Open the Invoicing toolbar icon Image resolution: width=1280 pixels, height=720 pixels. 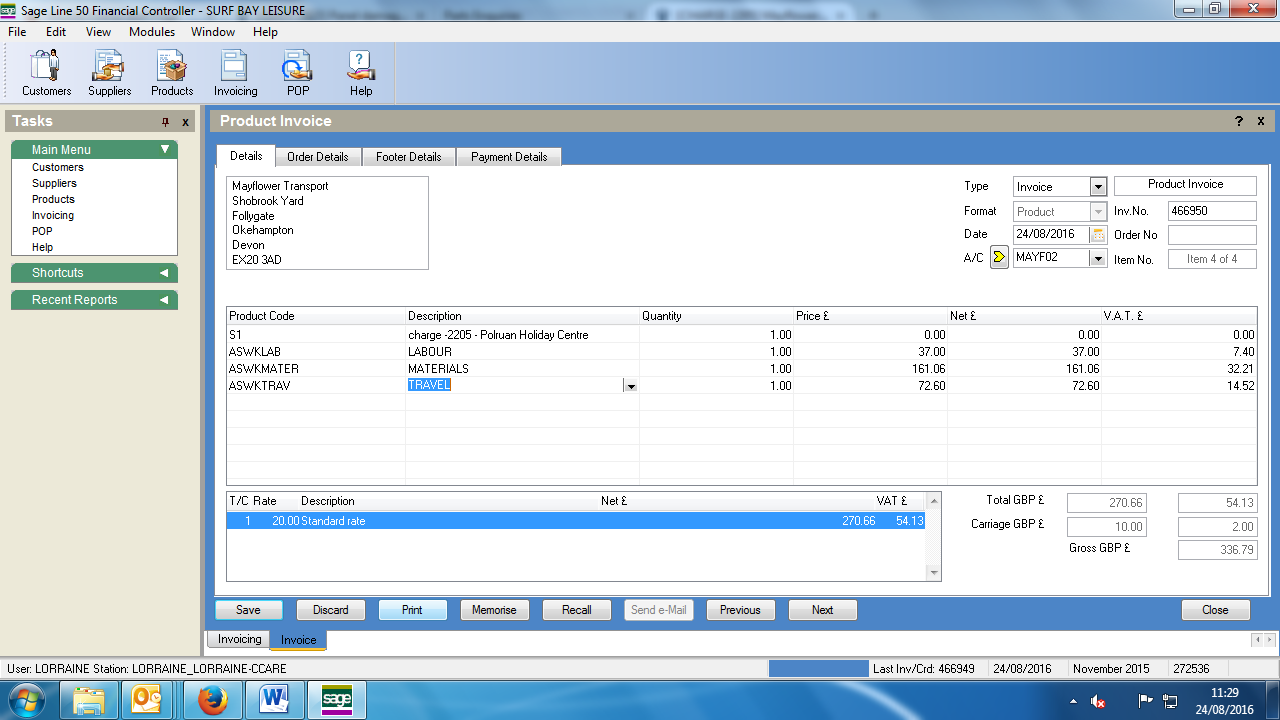pos(235,73)
